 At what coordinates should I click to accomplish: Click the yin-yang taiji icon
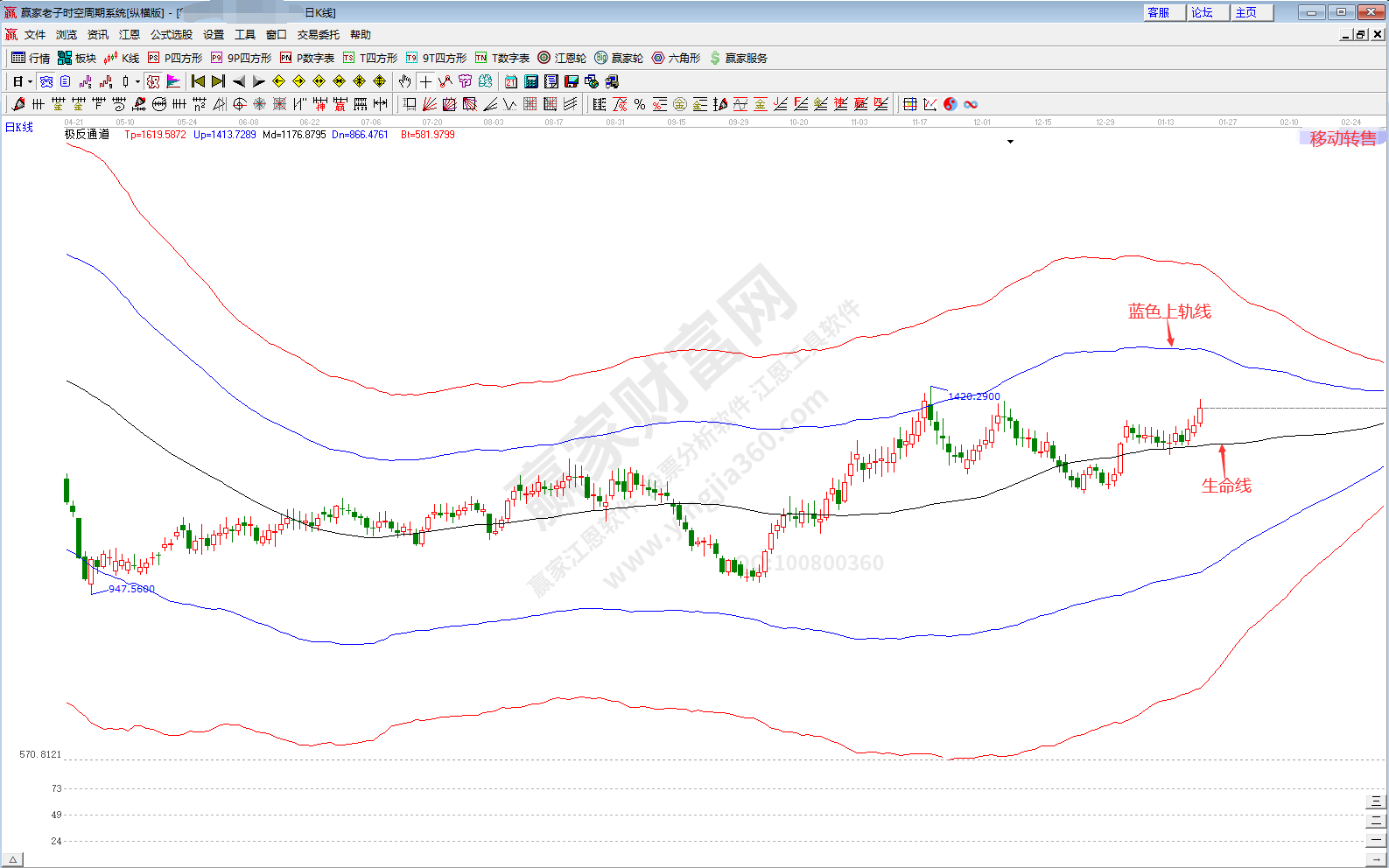coord(951,104)
